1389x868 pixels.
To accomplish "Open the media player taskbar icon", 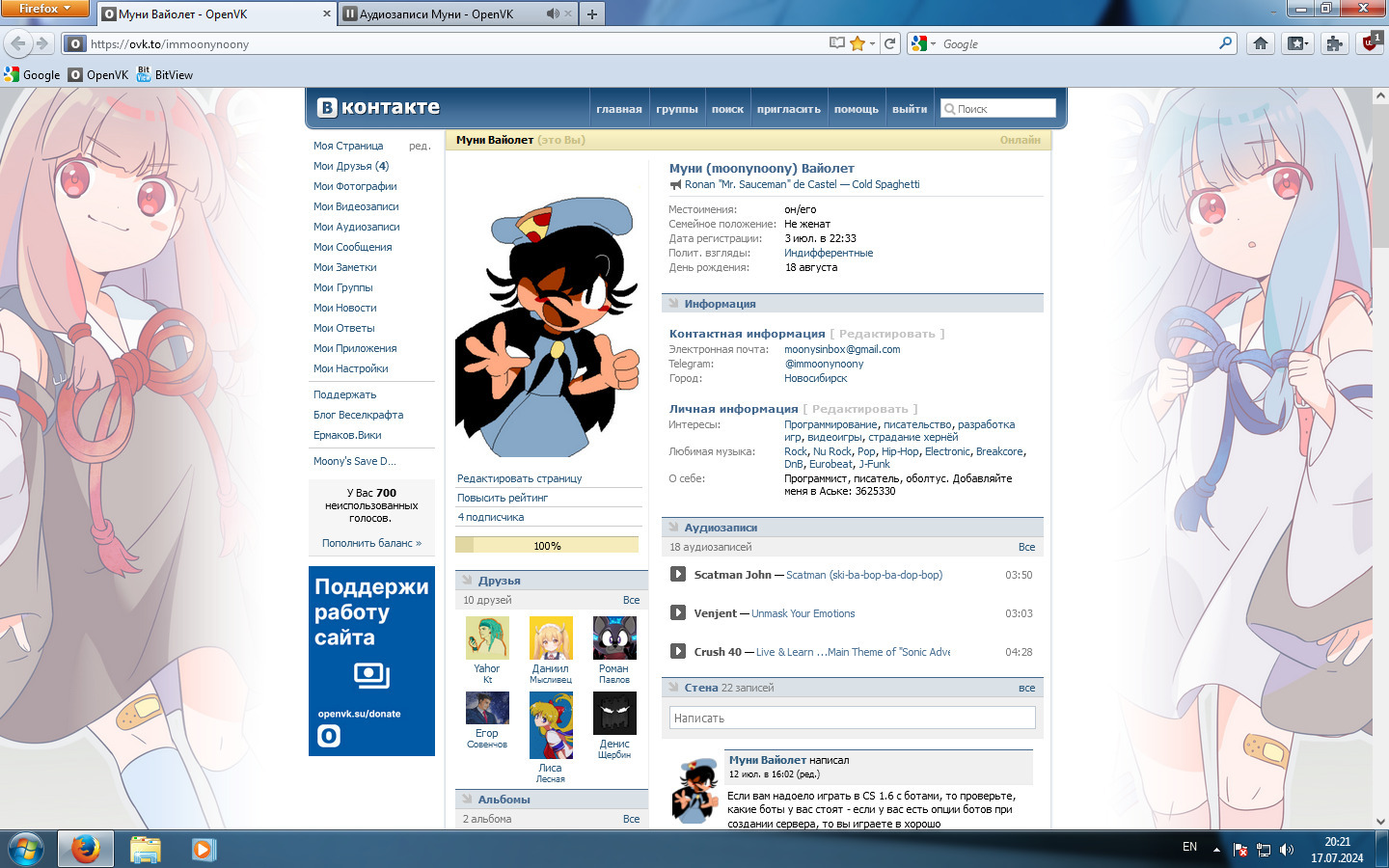I will [x=203, y=849].
